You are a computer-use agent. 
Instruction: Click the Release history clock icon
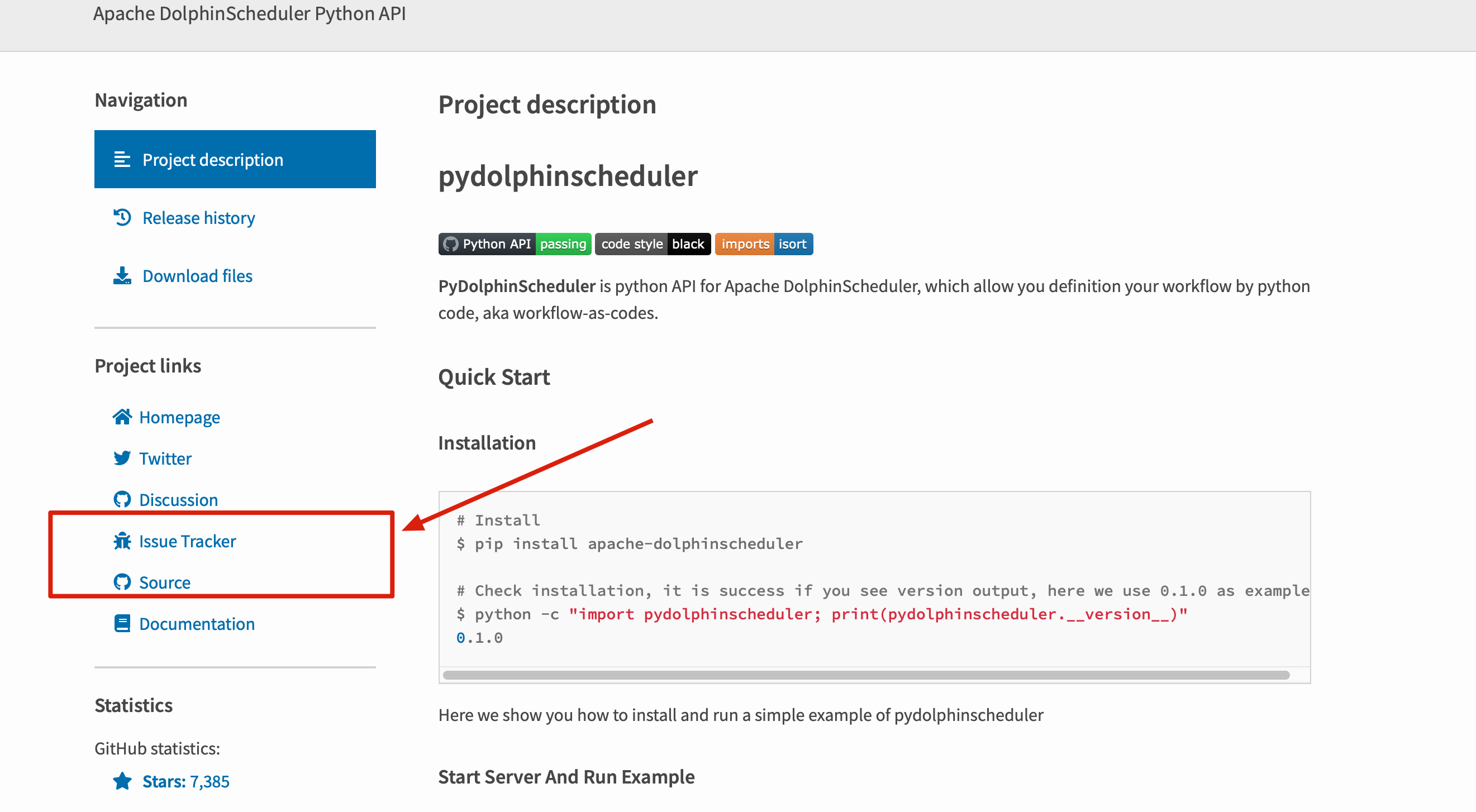[x=122, y=218]
